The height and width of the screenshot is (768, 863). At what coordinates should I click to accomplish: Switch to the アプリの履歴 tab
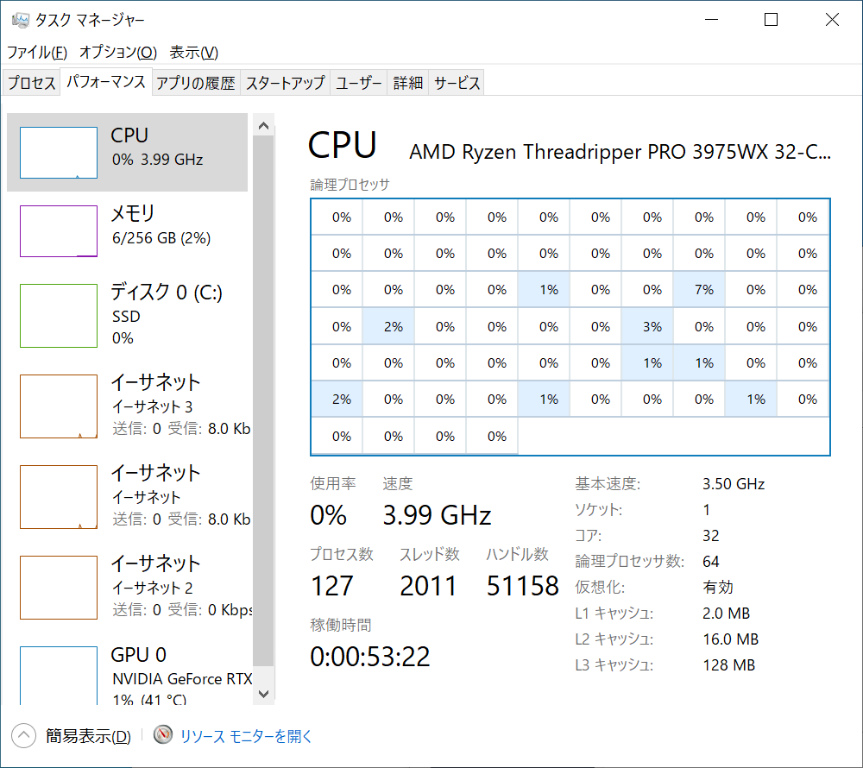(196, 83)
